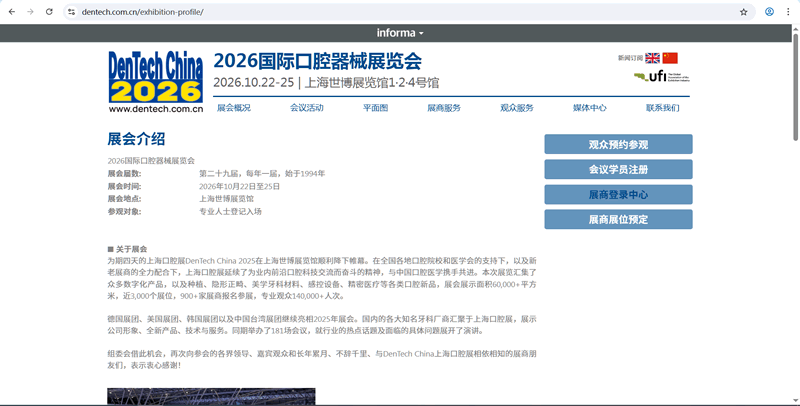The height and width of the screenshot is (406, 800).
Task: Open the 展商服务 navigation item
Action: [x=444, y=108]
